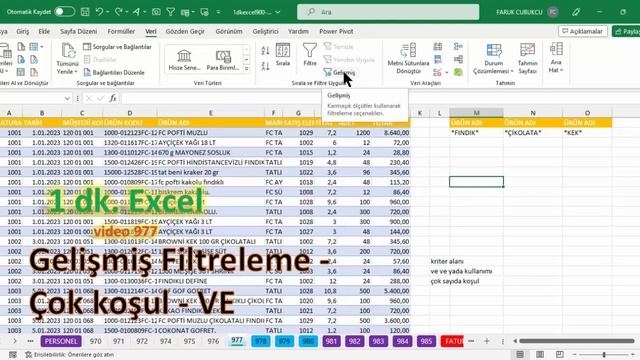Switch to Page Break Preview icon
The width and height of the screenshot is (640, 360).
point(560,354)
